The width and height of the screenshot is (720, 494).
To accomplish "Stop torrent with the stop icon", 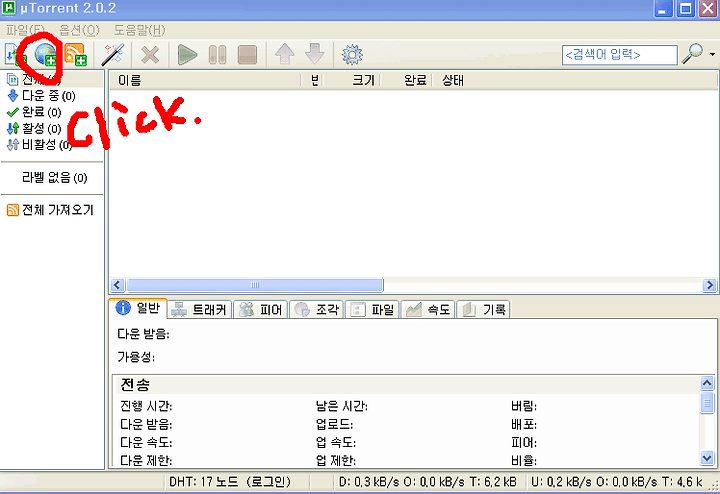I will [247, 55].
